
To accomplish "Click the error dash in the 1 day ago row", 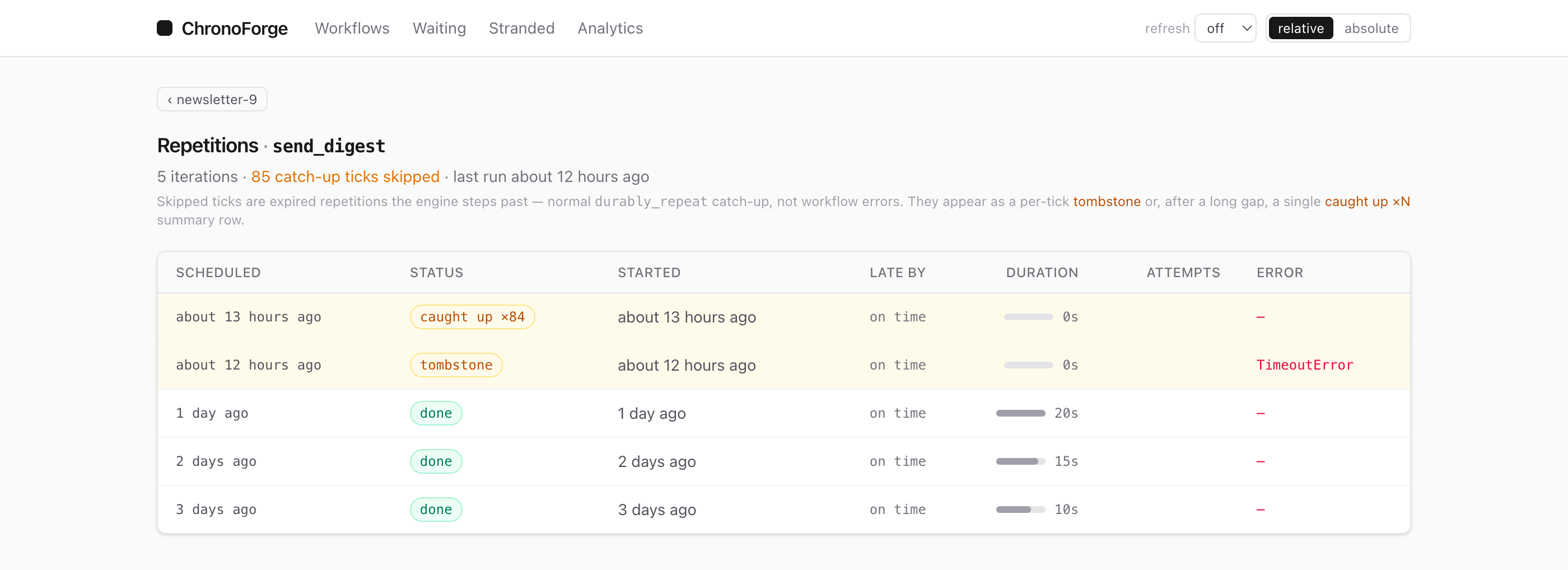I will coord(1261,413).
